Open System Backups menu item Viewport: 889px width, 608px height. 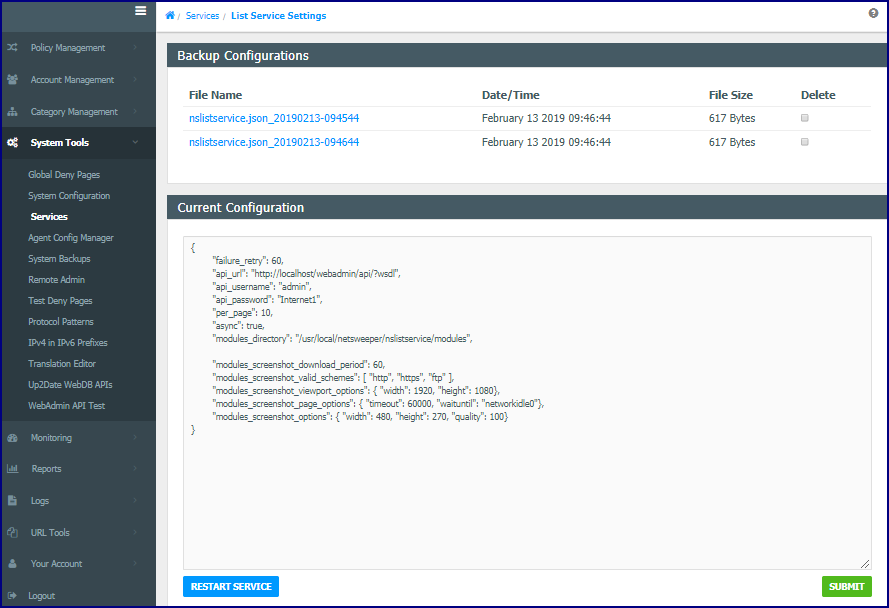tap(59, 259)
